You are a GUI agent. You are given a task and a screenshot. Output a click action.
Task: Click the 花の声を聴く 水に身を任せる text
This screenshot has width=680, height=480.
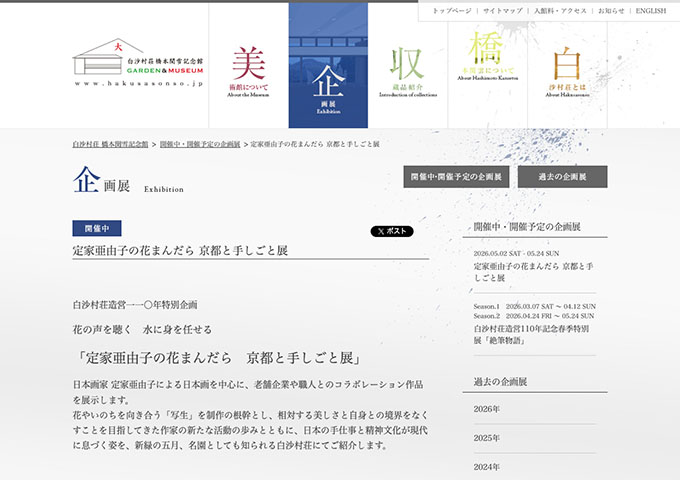(142, 330)
